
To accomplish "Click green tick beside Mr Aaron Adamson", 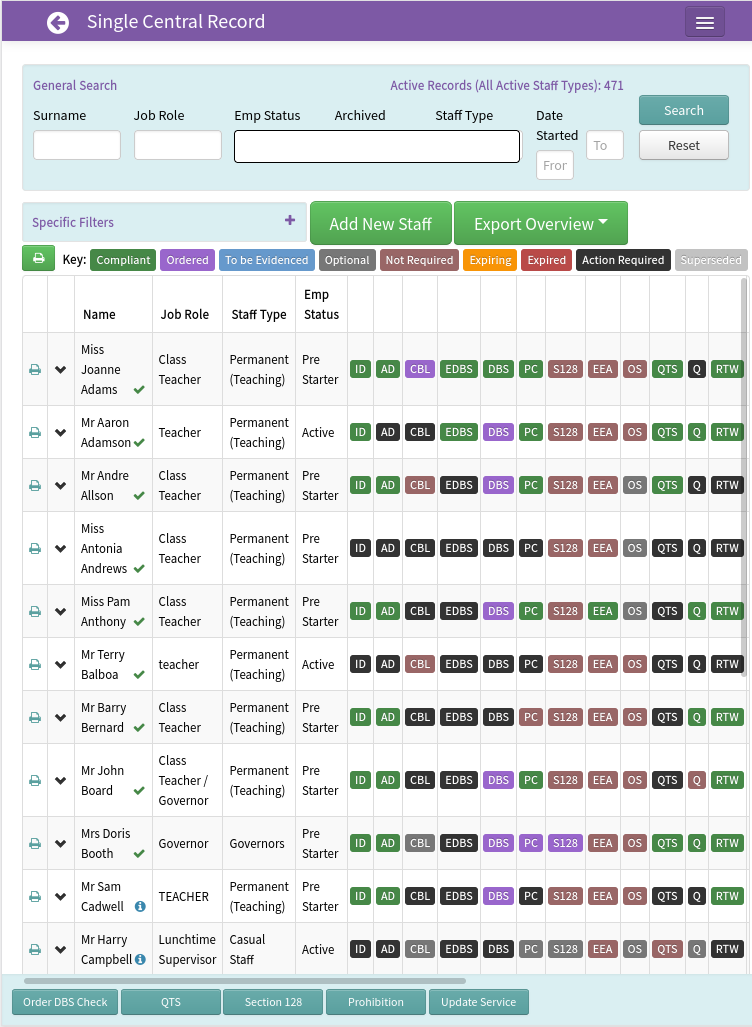I will (x=139, y=443).
